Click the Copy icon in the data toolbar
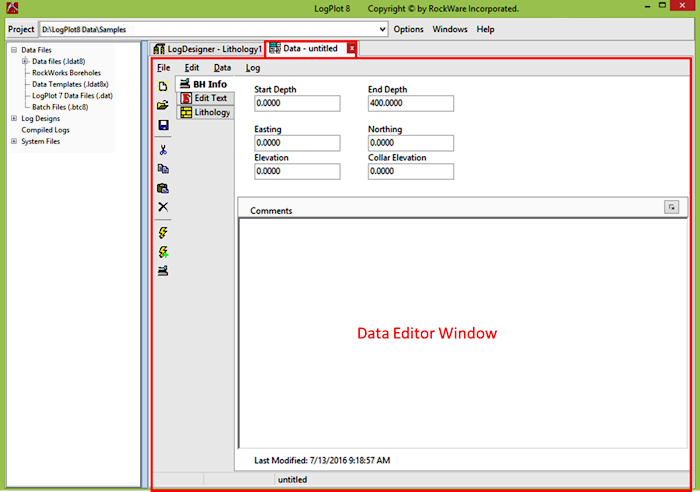The image size is (700, 492). click(163, 169)
